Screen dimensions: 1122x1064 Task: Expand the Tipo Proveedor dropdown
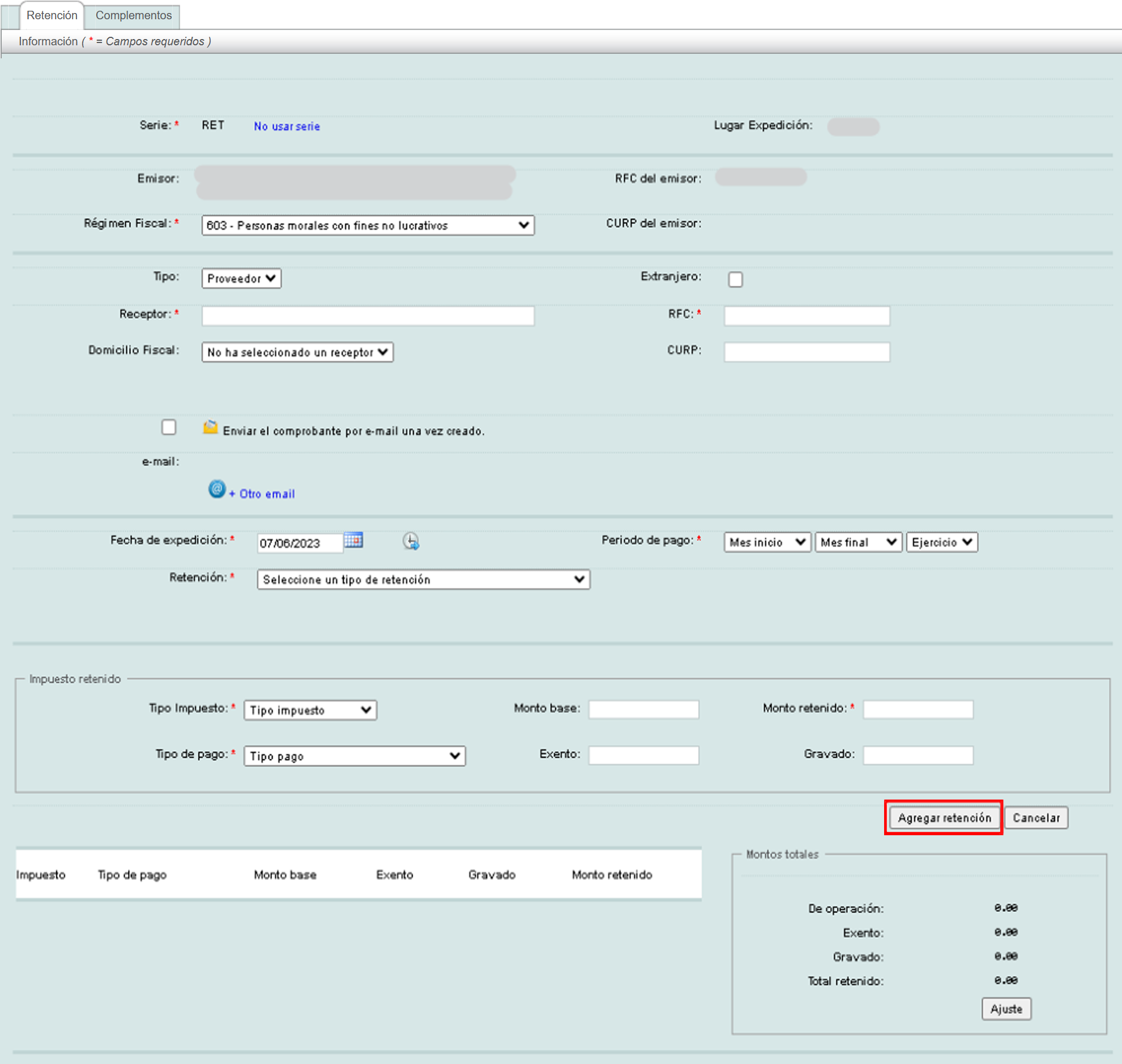click(241, 279)
